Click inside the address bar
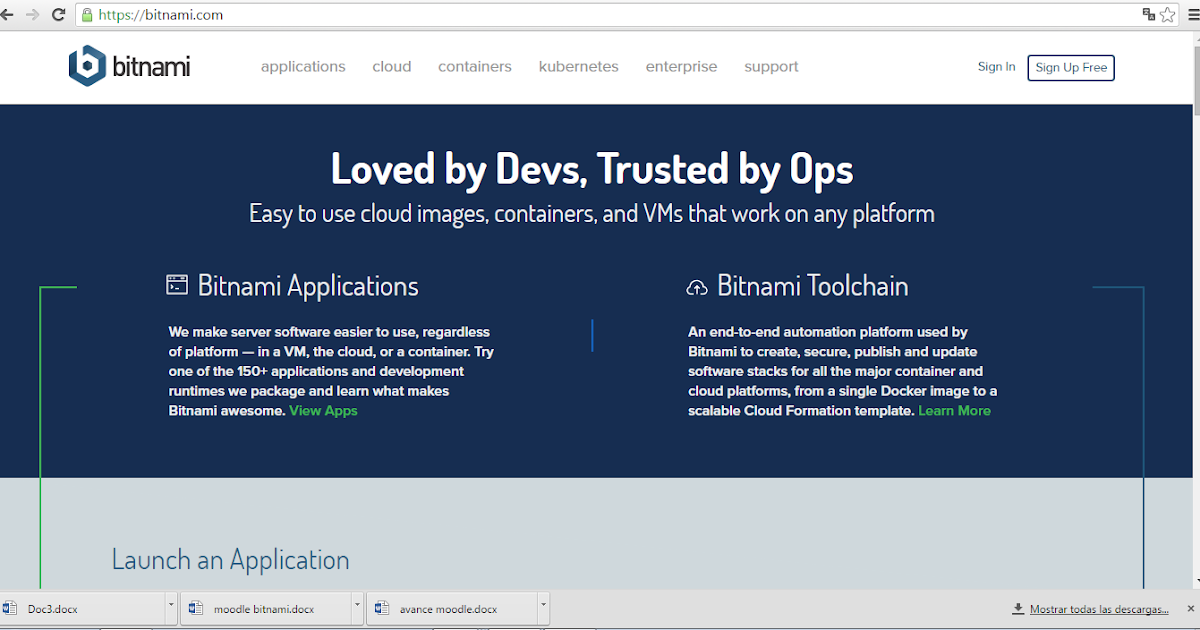Image resolution: width=1200 pixels, height=630 pixels. (400, 15)
